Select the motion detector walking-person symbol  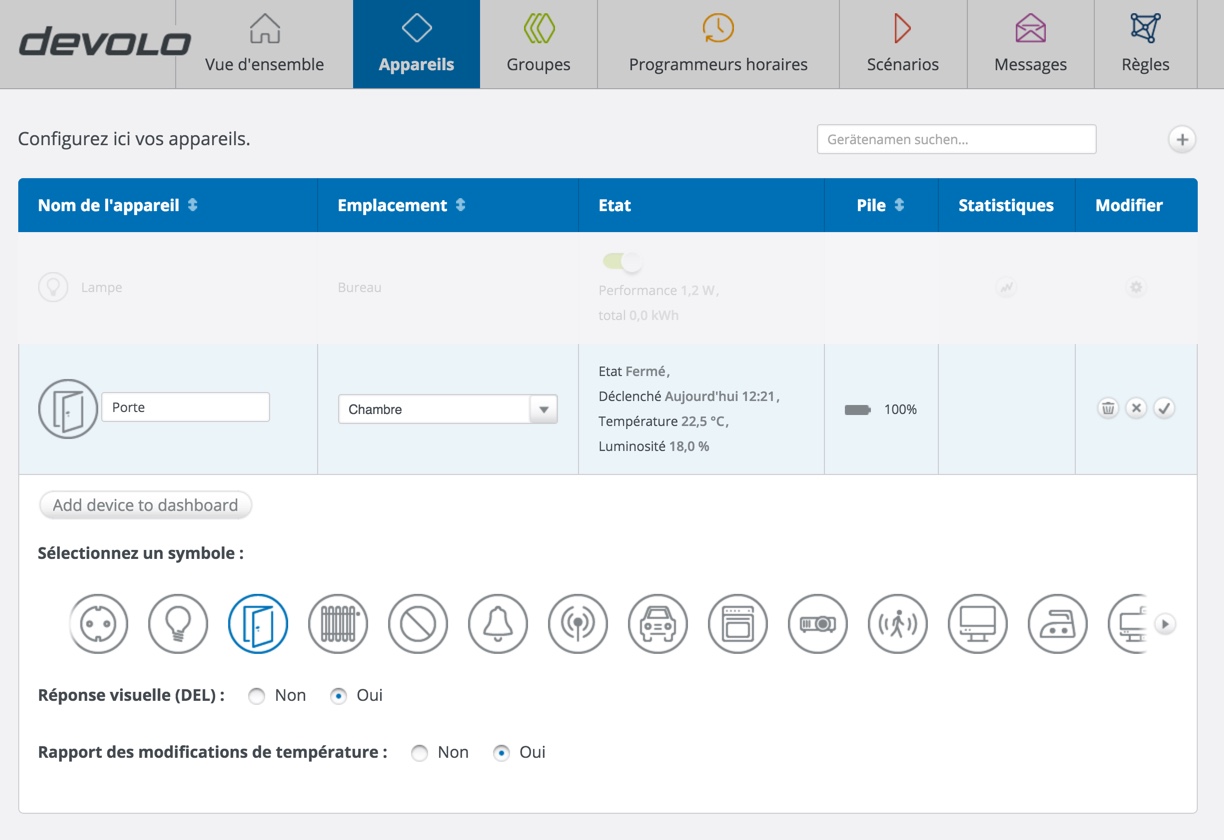898,624
